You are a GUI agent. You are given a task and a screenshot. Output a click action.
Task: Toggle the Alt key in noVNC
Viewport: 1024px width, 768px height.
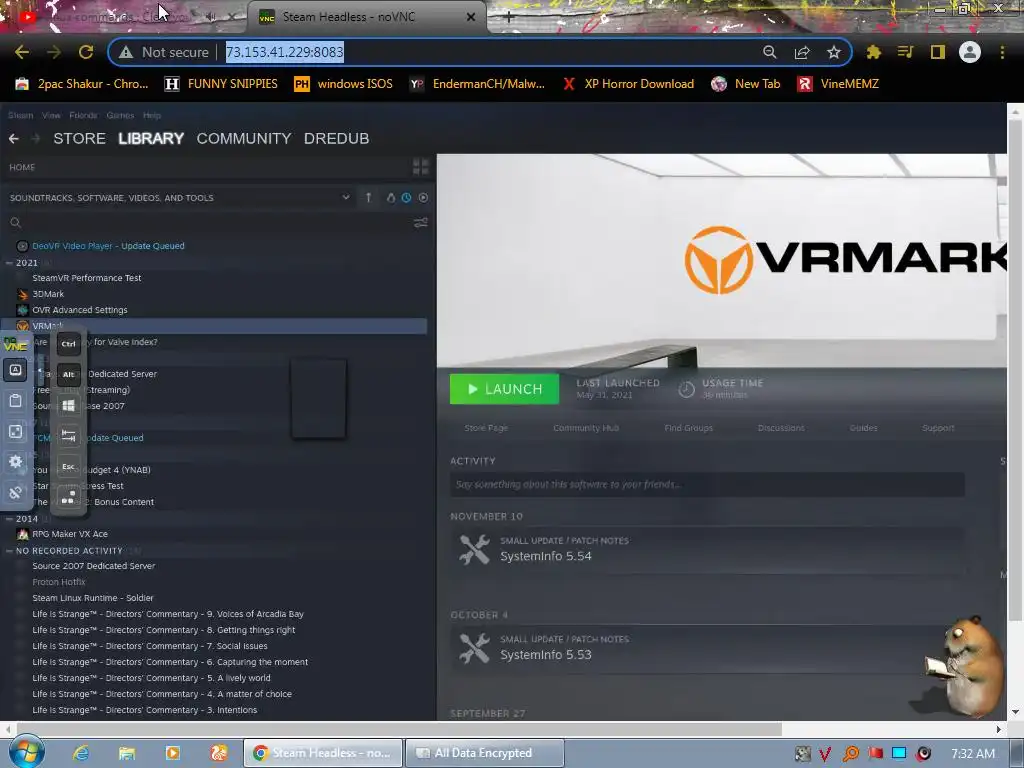[69, 374]
